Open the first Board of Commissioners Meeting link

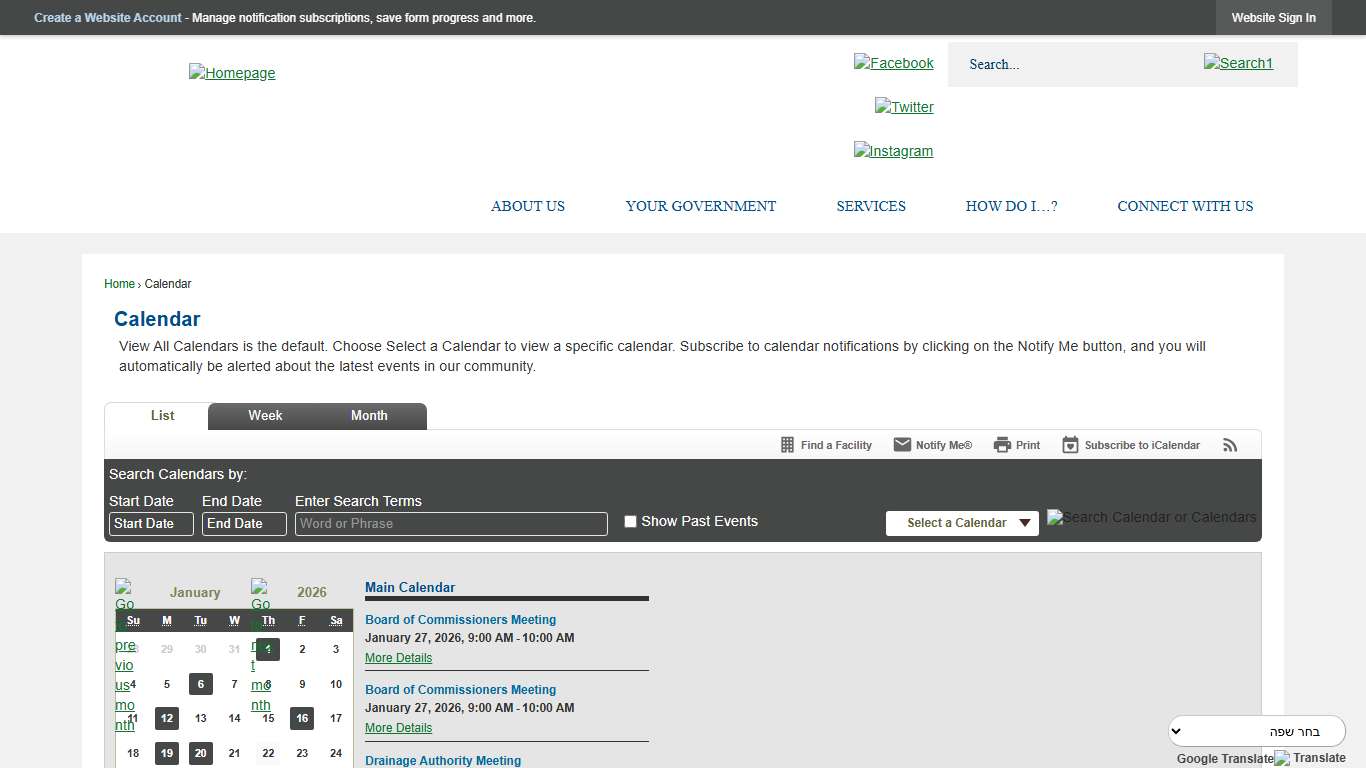click(460, 620)
